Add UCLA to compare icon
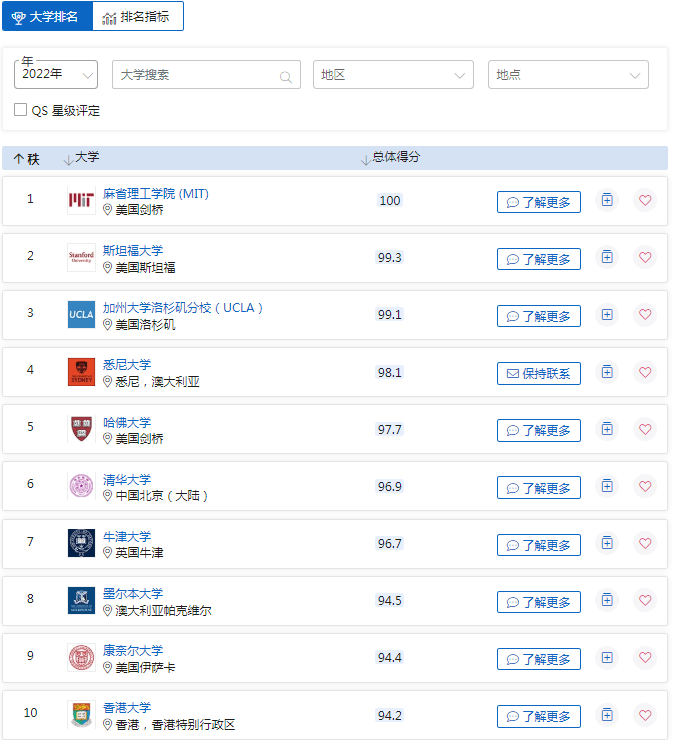The width and height of the screenshot is (674, 740). 607,314
